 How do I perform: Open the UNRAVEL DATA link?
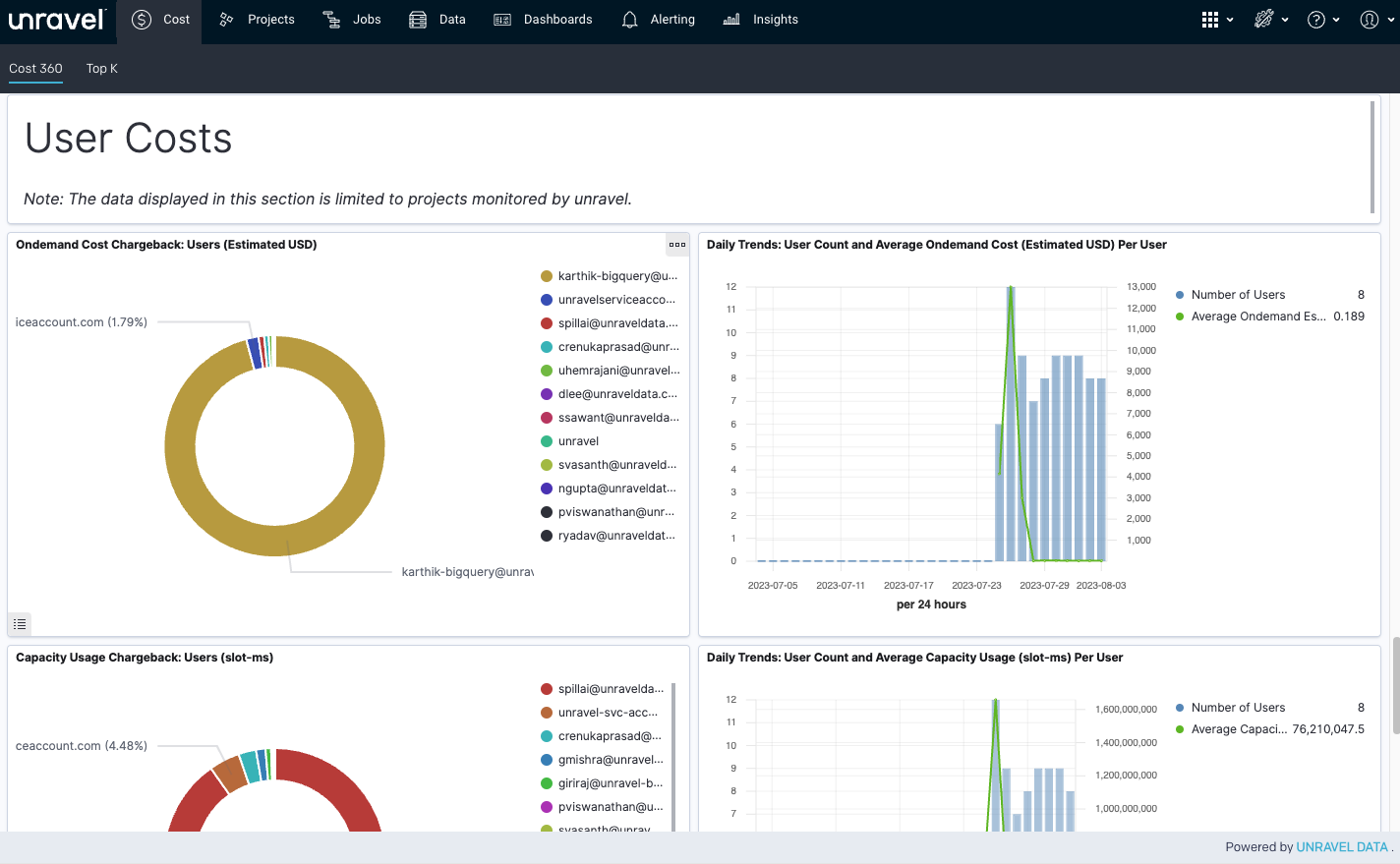point(1342,847)
